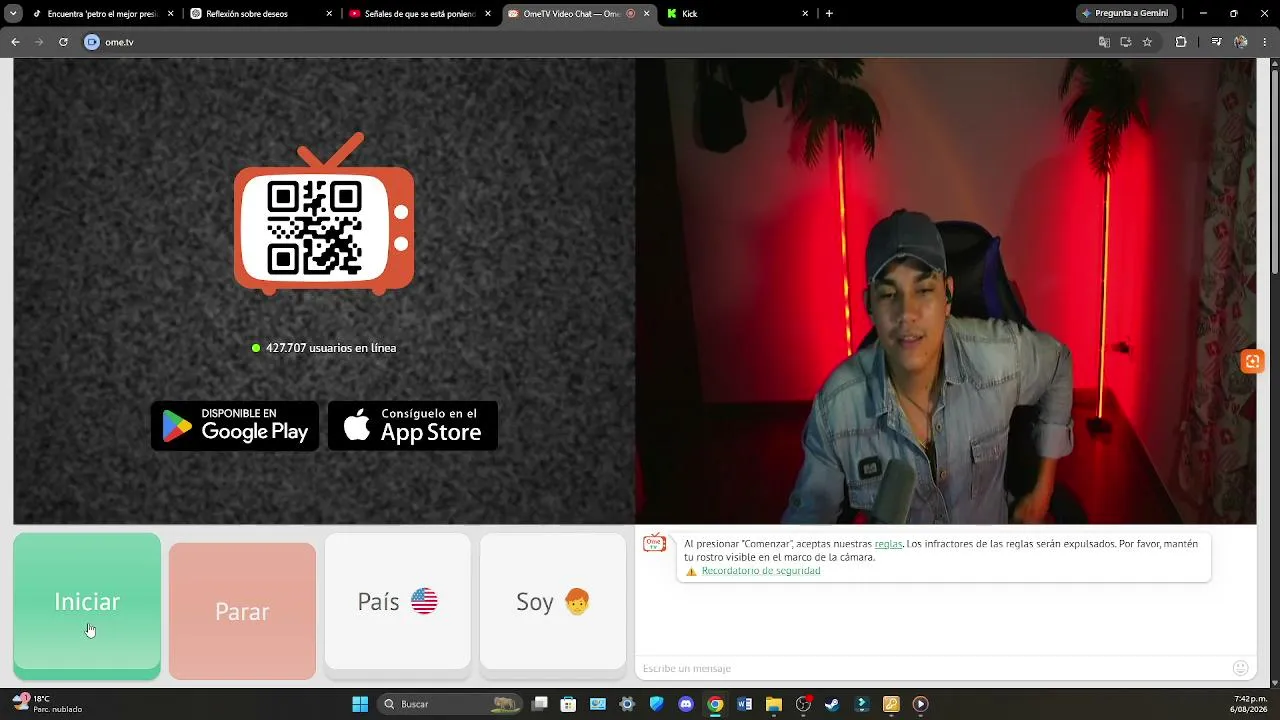1280x720 pixels.
Task: Open the App Store download badge
Action: click(x=413, y=426)
